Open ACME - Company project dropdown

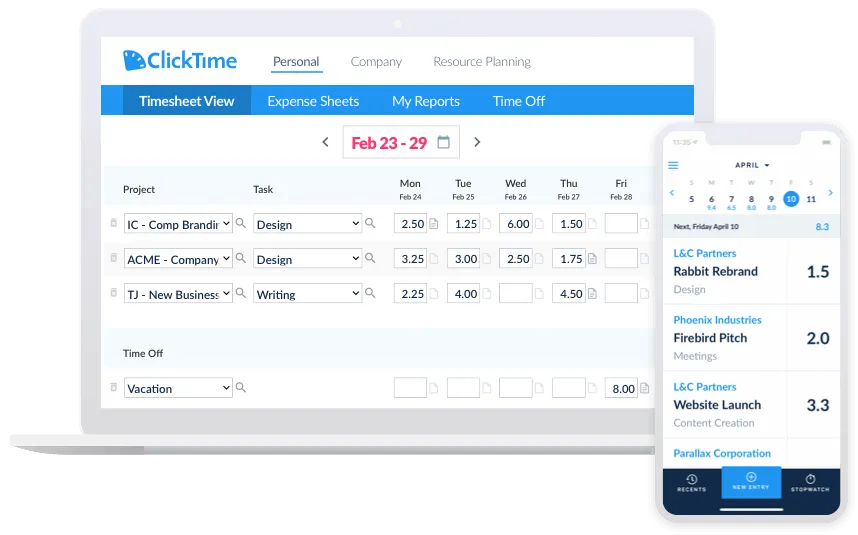(x=178, y=259)
